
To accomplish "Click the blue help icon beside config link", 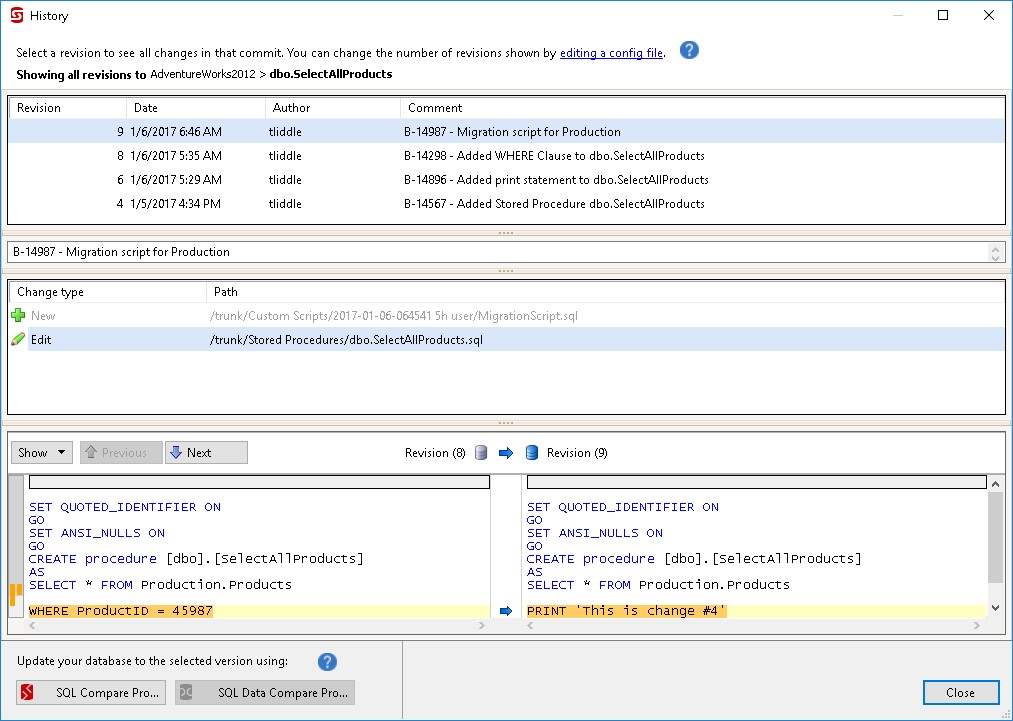I will pos(689,51).
